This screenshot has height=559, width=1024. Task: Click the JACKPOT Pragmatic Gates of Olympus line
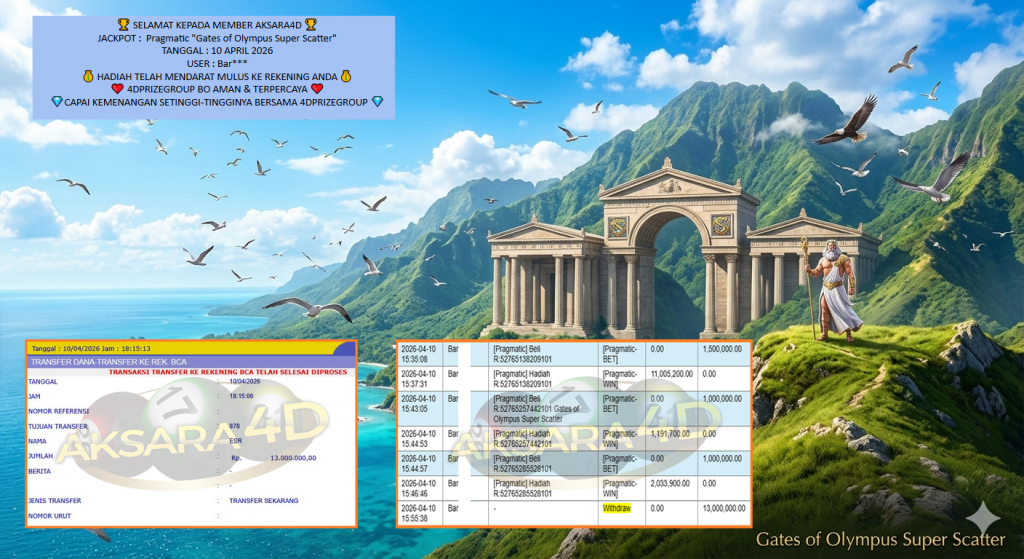point(217,38)
